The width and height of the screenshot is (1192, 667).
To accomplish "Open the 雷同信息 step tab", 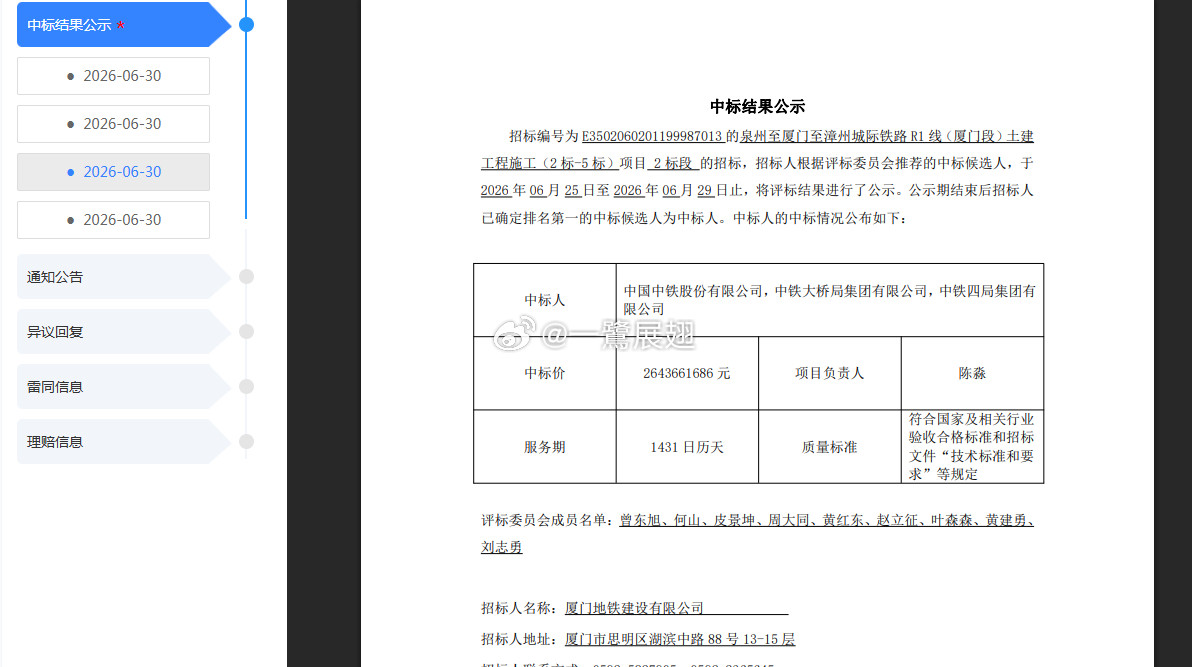I will click(x=122, y=386).
